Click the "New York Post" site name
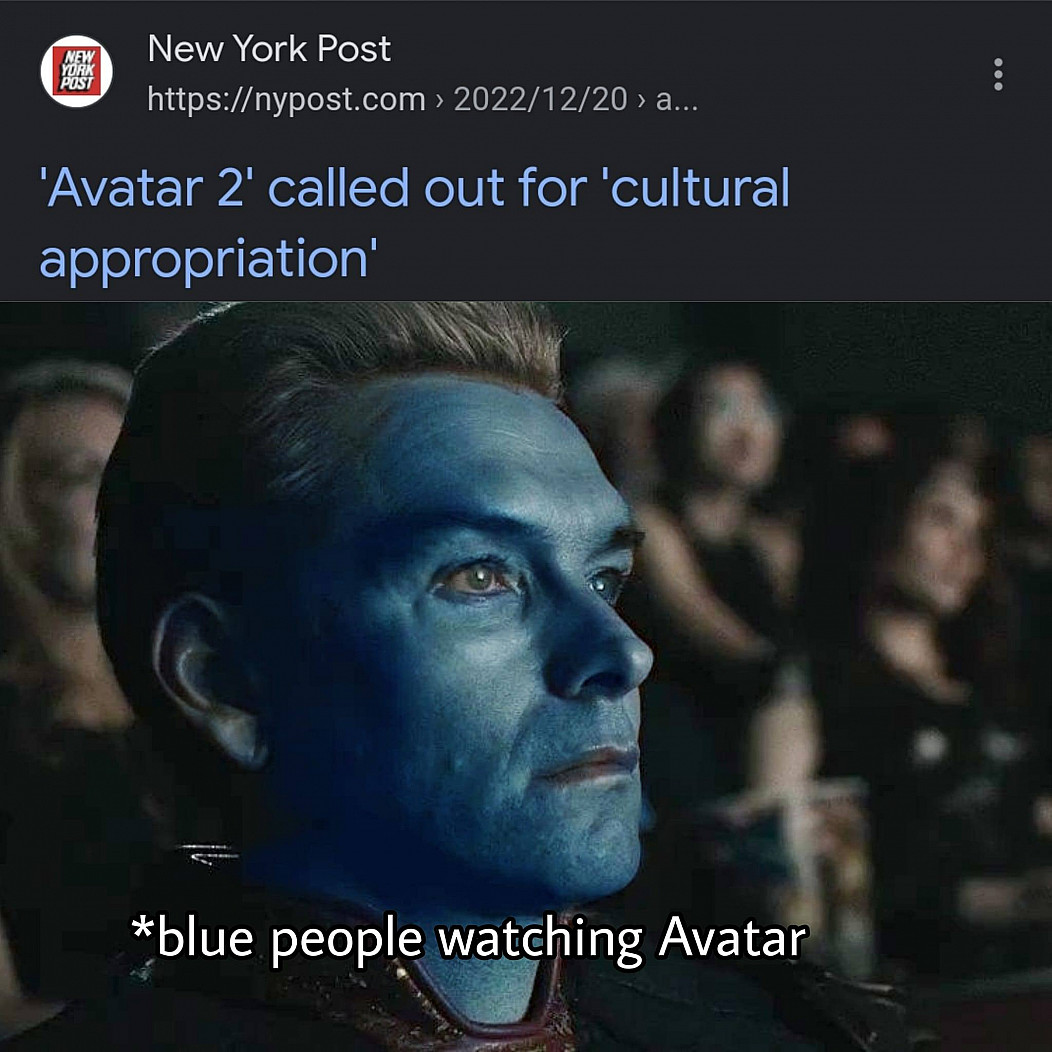1052x1052 pixels. point(268,49)
